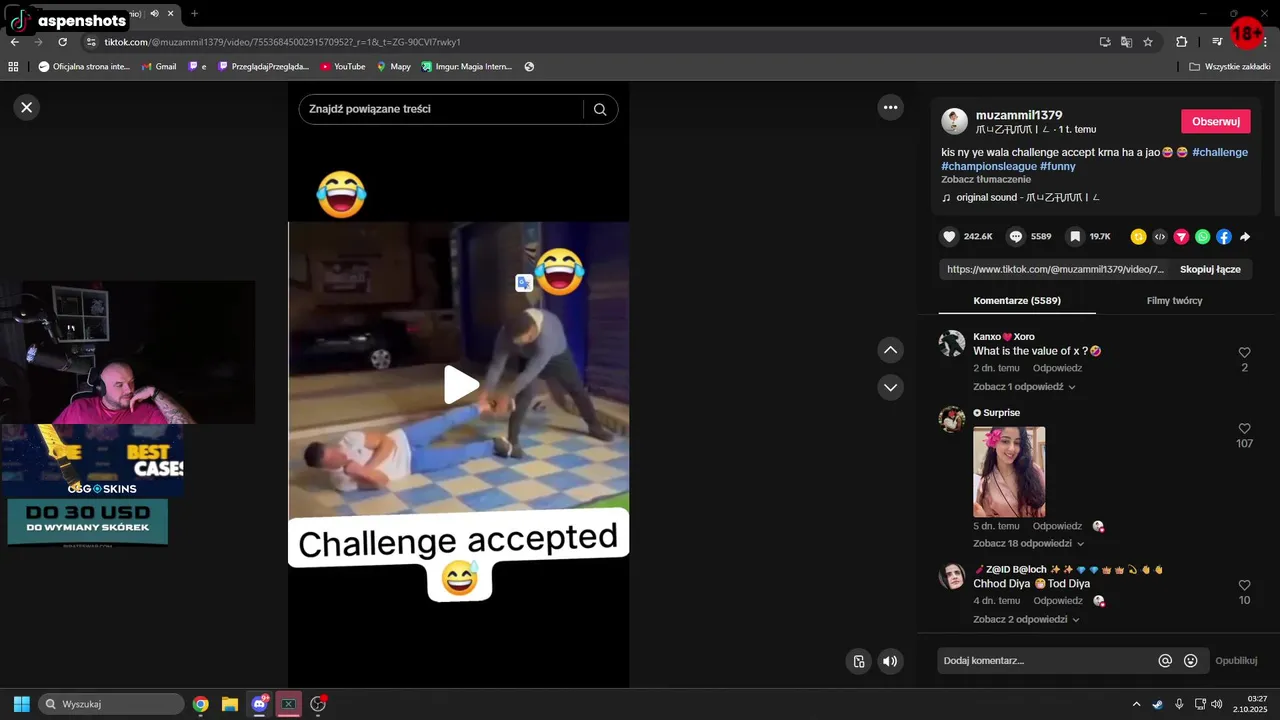Click the install app icon in address bar

(1105, 42)
